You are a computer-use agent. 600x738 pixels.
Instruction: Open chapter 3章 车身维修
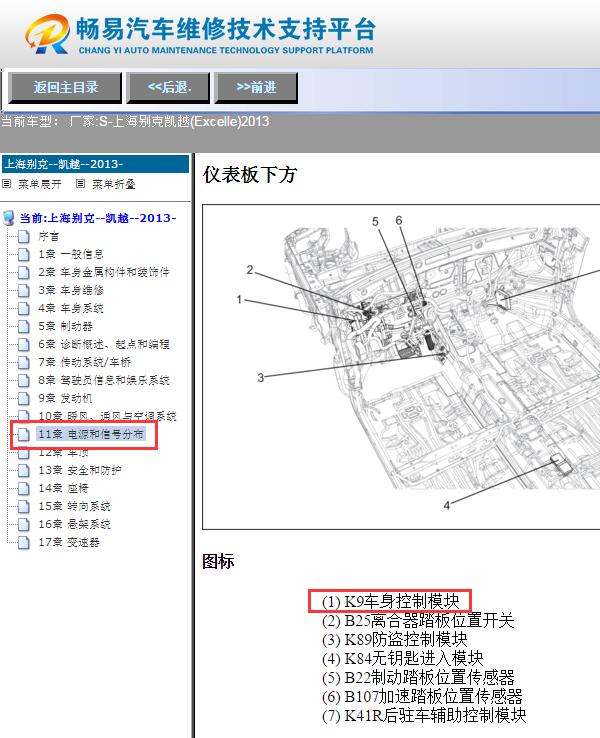[71, 290]
